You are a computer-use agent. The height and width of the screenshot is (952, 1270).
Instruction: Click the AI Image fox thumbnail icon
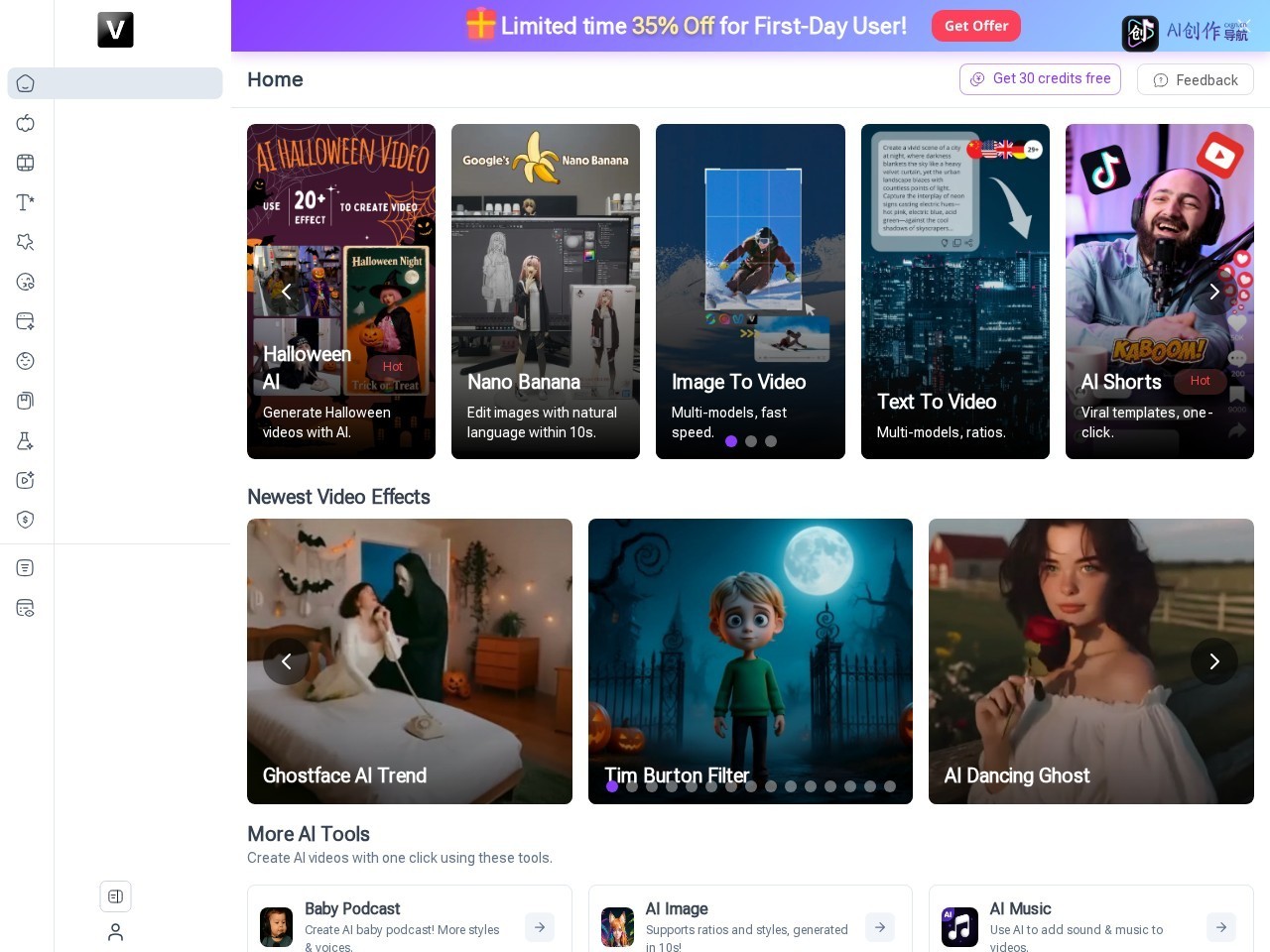click(617, 927)
